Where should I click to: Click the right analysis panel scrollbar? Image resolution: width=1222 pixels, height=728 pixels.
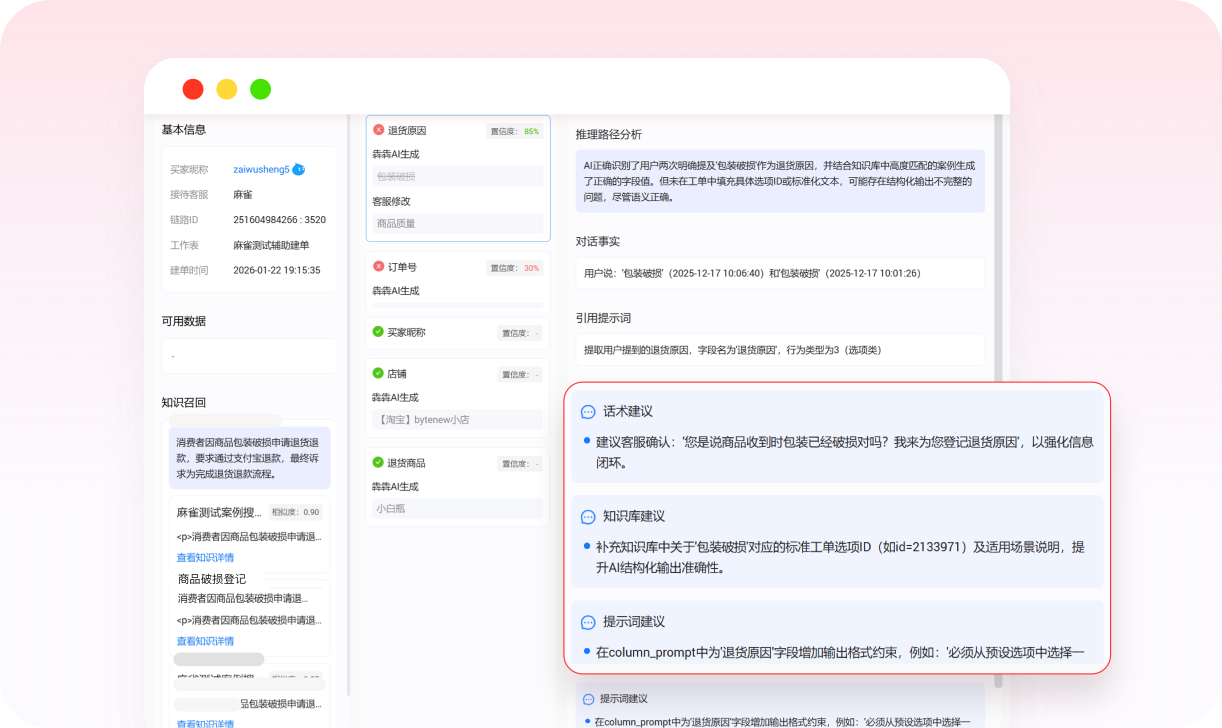(998, 400)
